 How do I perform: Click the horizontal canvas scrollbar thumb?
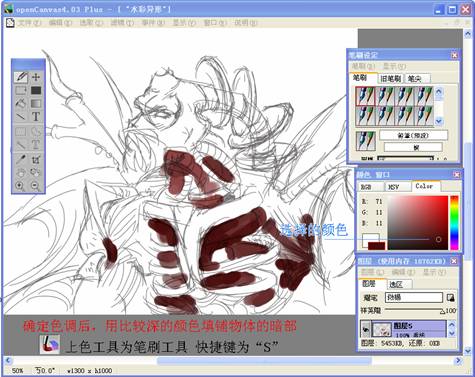(x=264, y=361)
